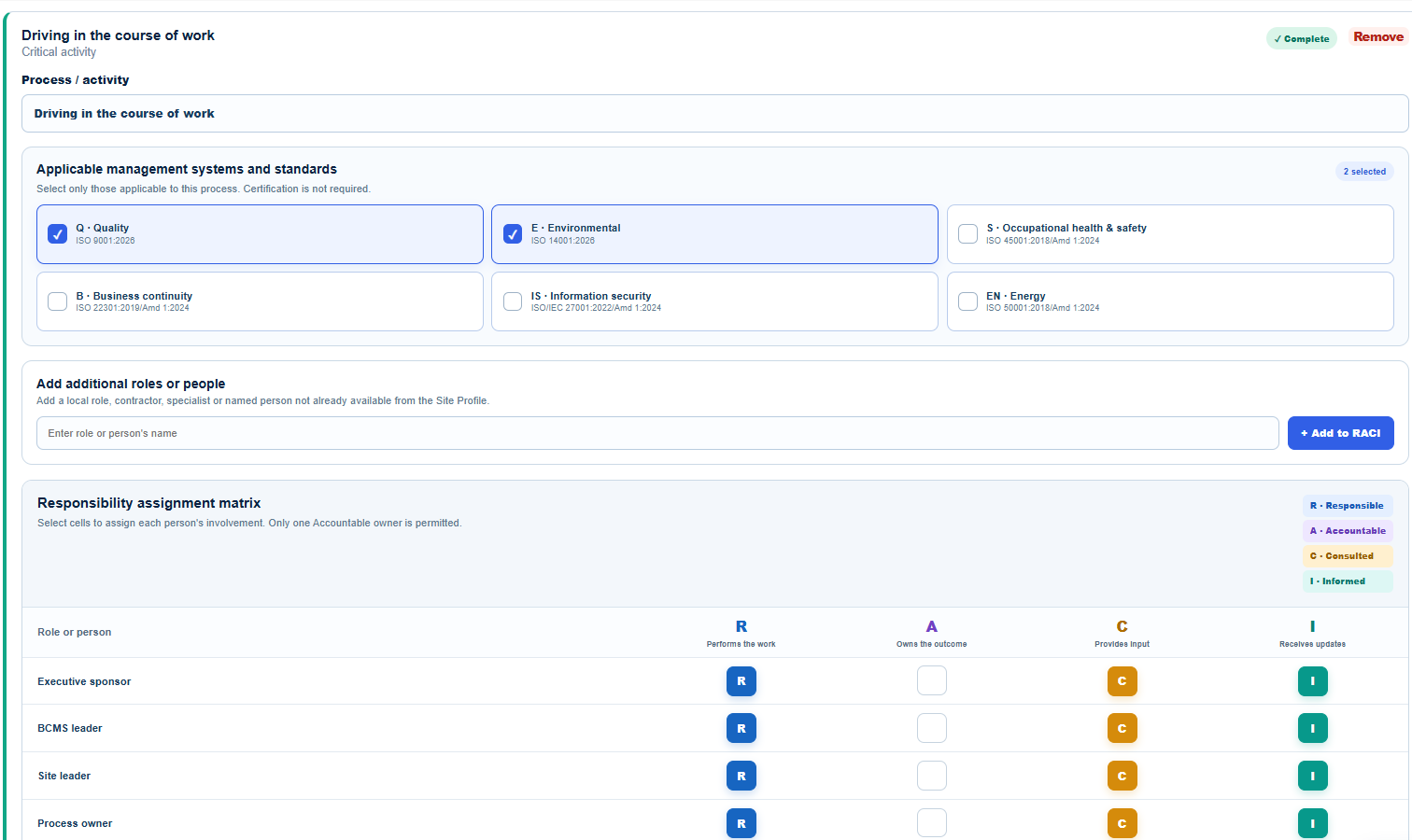
Task: Enable the B · Business continuity checkbox
Action: point(57,301)
